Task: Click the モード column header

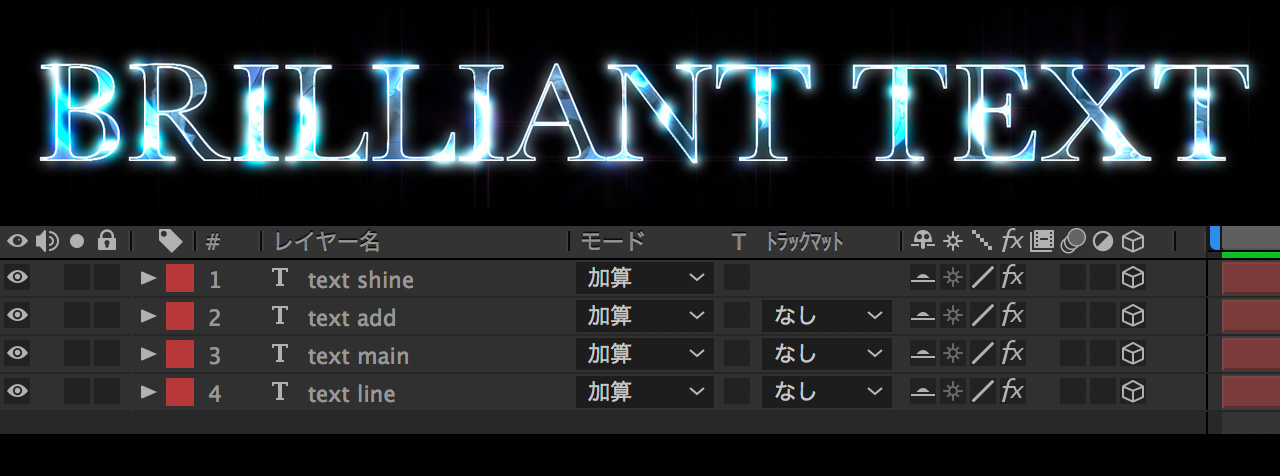Action: 613,241
